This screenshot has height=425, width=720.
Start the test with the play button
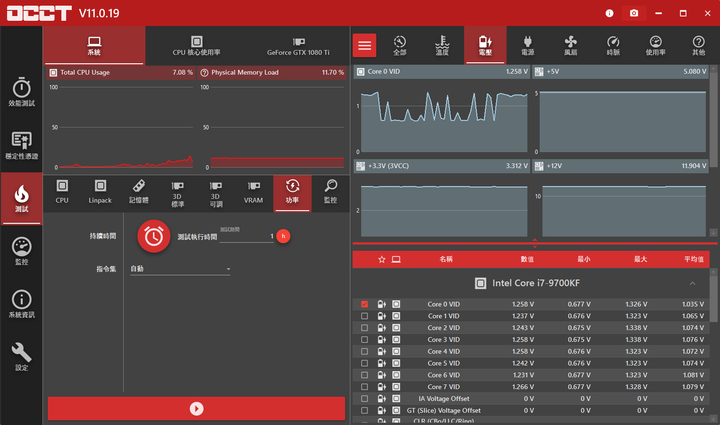tap(197, 408)
